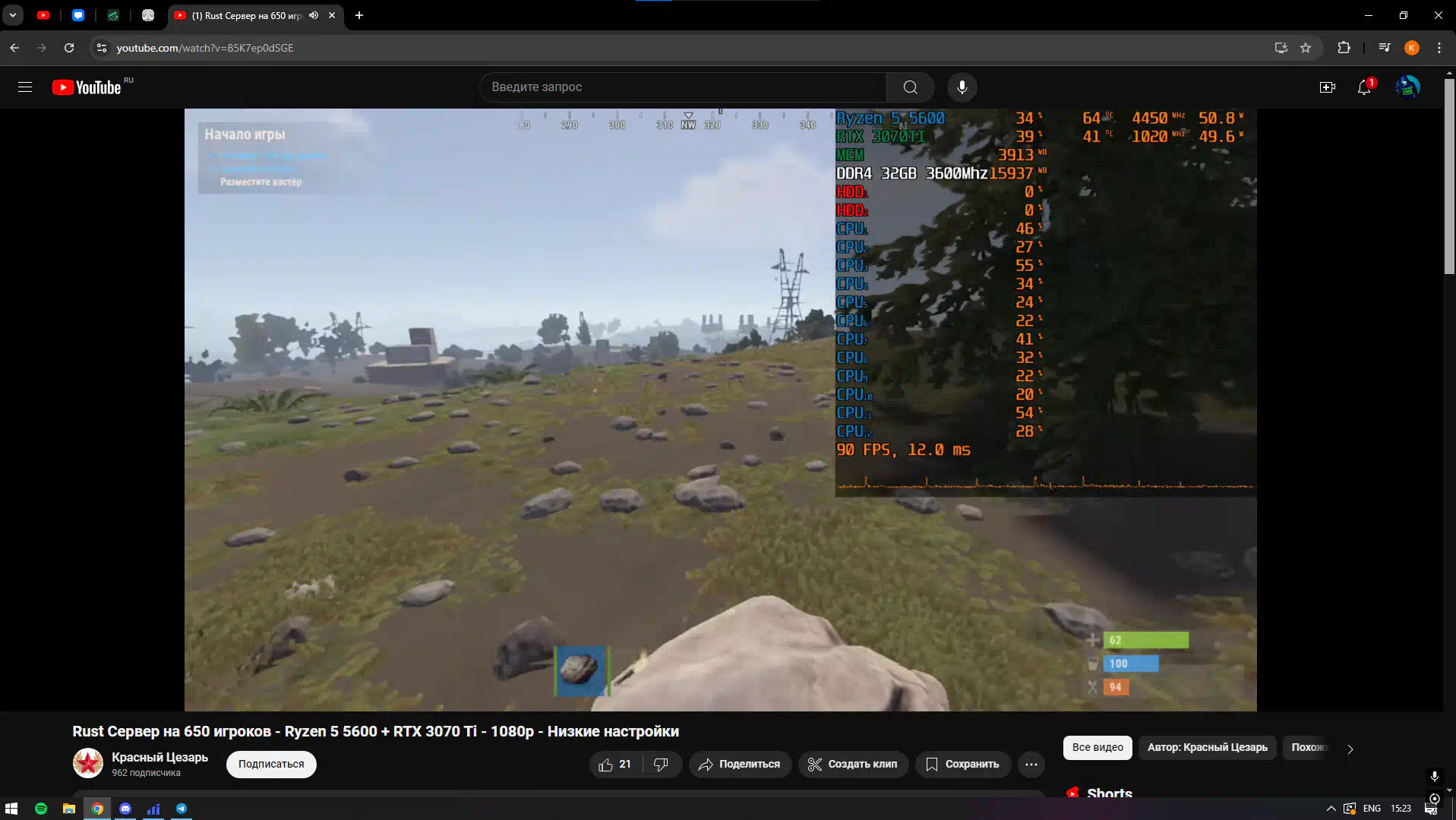Image resolution: width=1456 pixels, height=820 pixels.
Task: Switch to the pinned gray round-icon tab
Action: click(x=148, y=15)
